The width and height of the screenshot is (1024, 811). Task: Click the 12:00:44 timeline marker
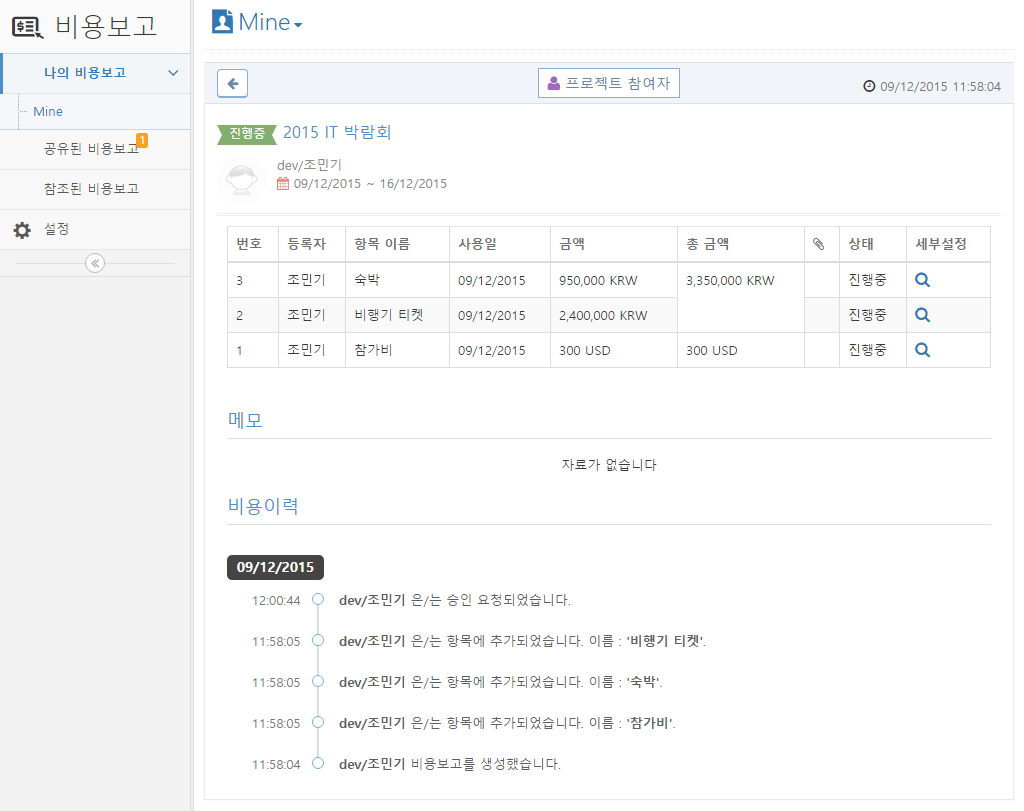pyautogui.click(x=318, y=600)
